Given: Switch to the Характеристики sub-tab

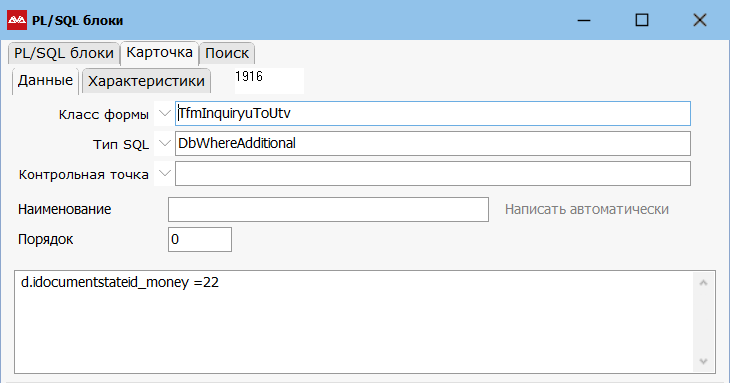Looking at the screenshot, I should [146, 81].
